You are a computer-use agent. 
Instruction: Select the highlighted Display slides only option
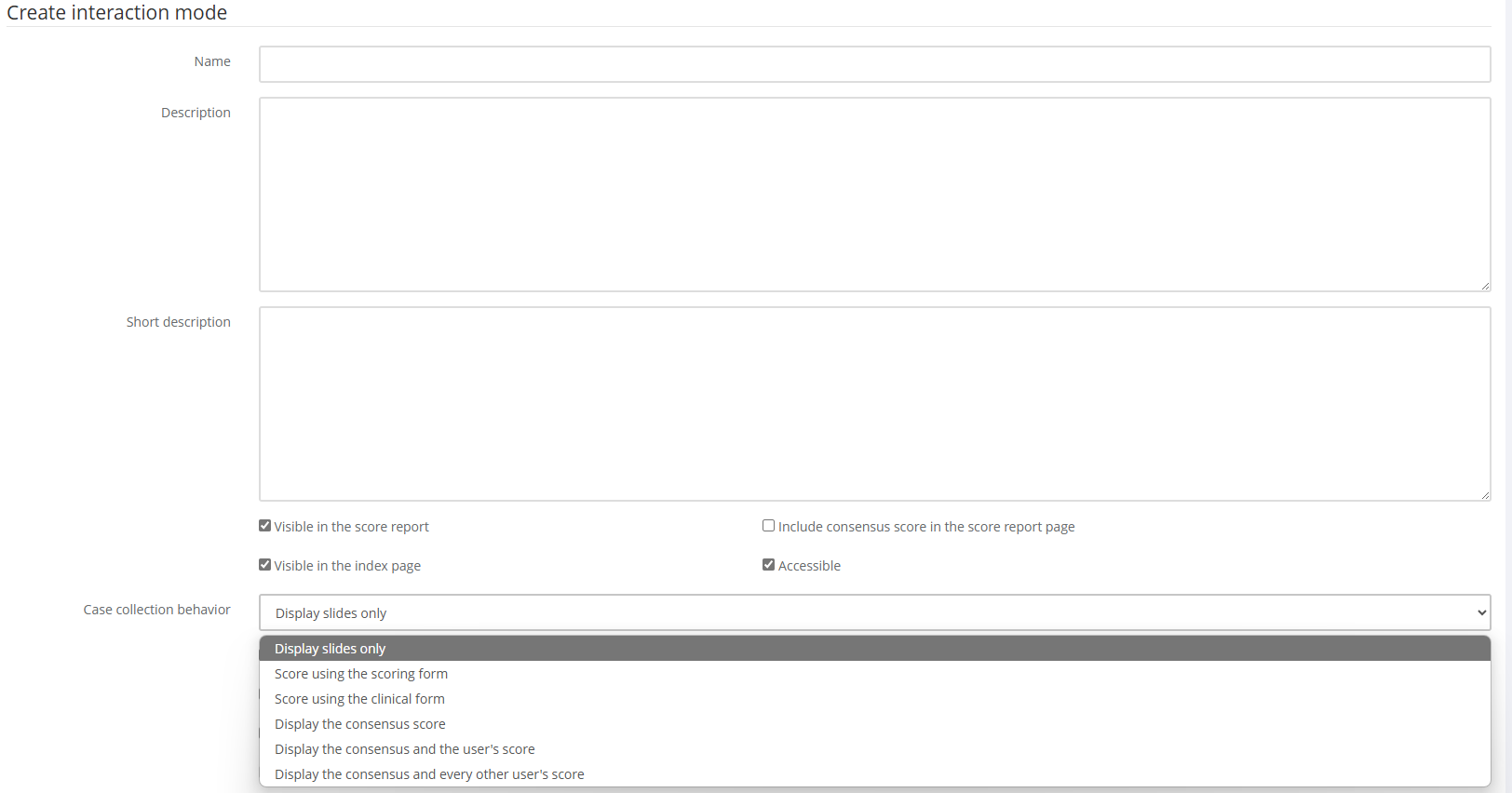331,649
